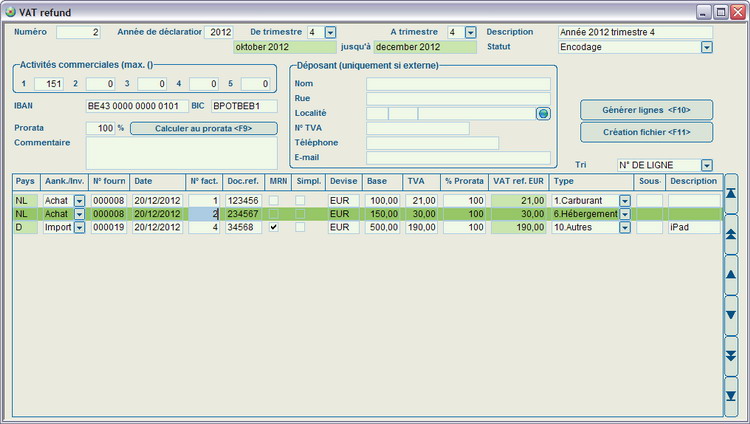Click N° fact. column header

pos(204,181)
